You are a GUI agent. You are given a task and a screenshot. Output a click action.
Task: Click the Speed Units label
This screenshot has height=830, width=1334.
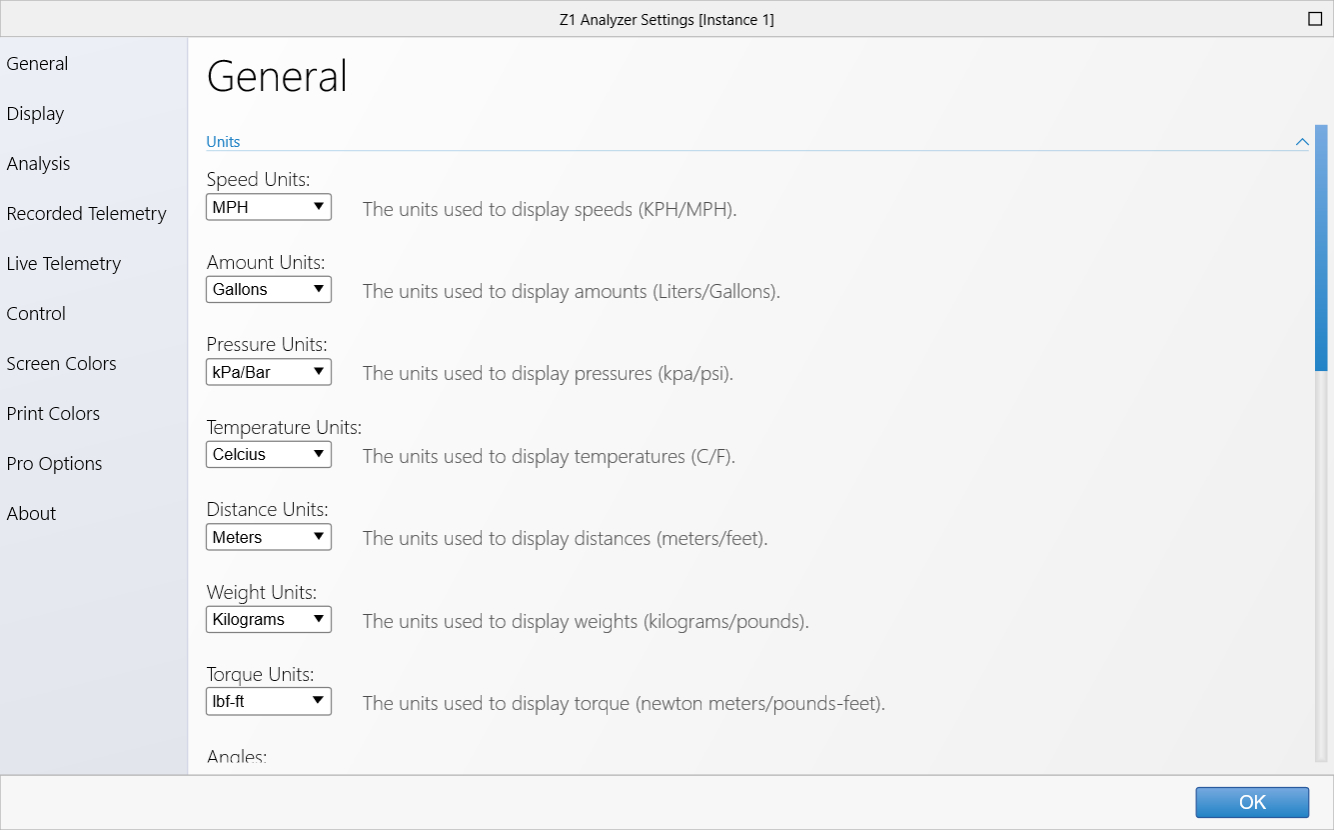click(258, 180)
